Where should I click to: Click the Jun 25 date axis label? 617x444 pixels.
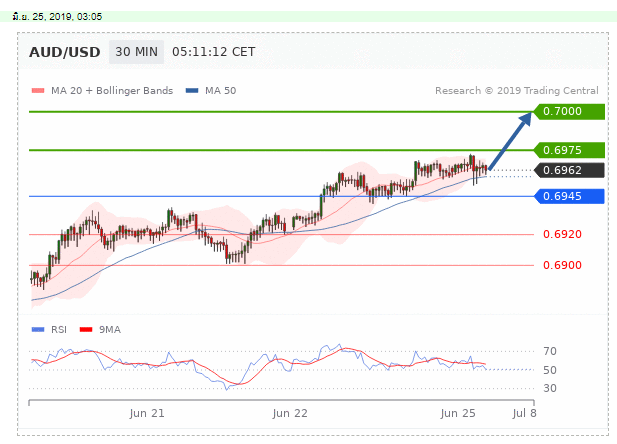pos(458,413)
